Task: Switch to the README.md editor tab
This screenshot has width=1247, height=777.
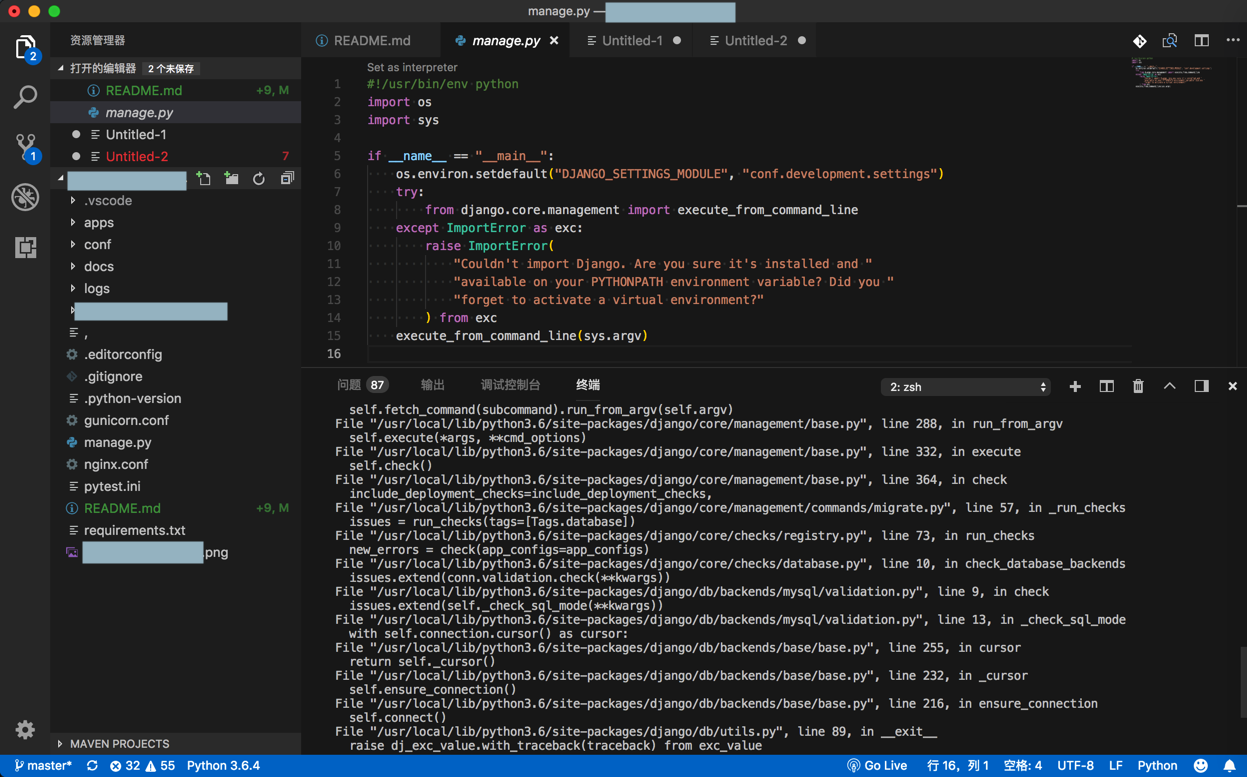Action: click(x=371, y=41)
